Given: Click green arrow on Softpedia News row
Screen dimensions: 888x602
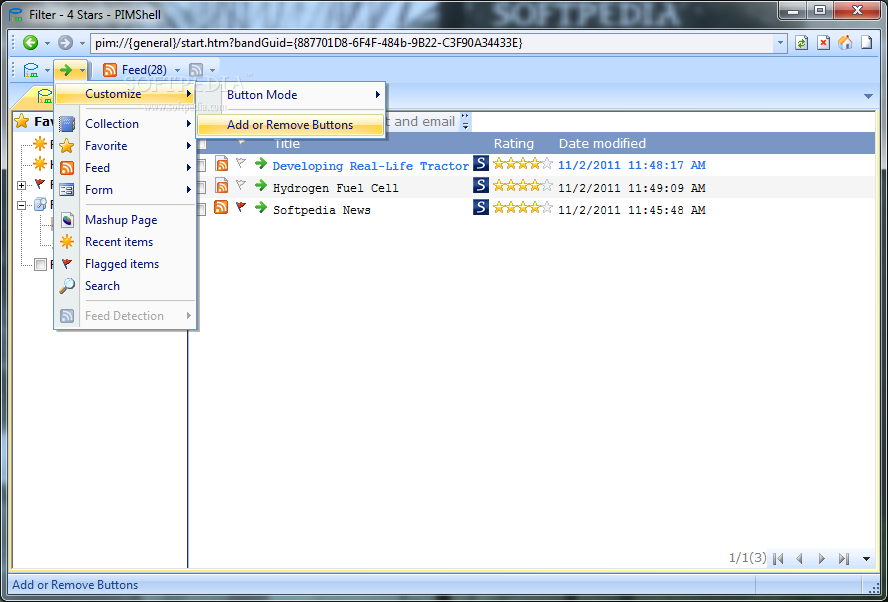Looking at the screenshot, I should click(x=261, y=208).
